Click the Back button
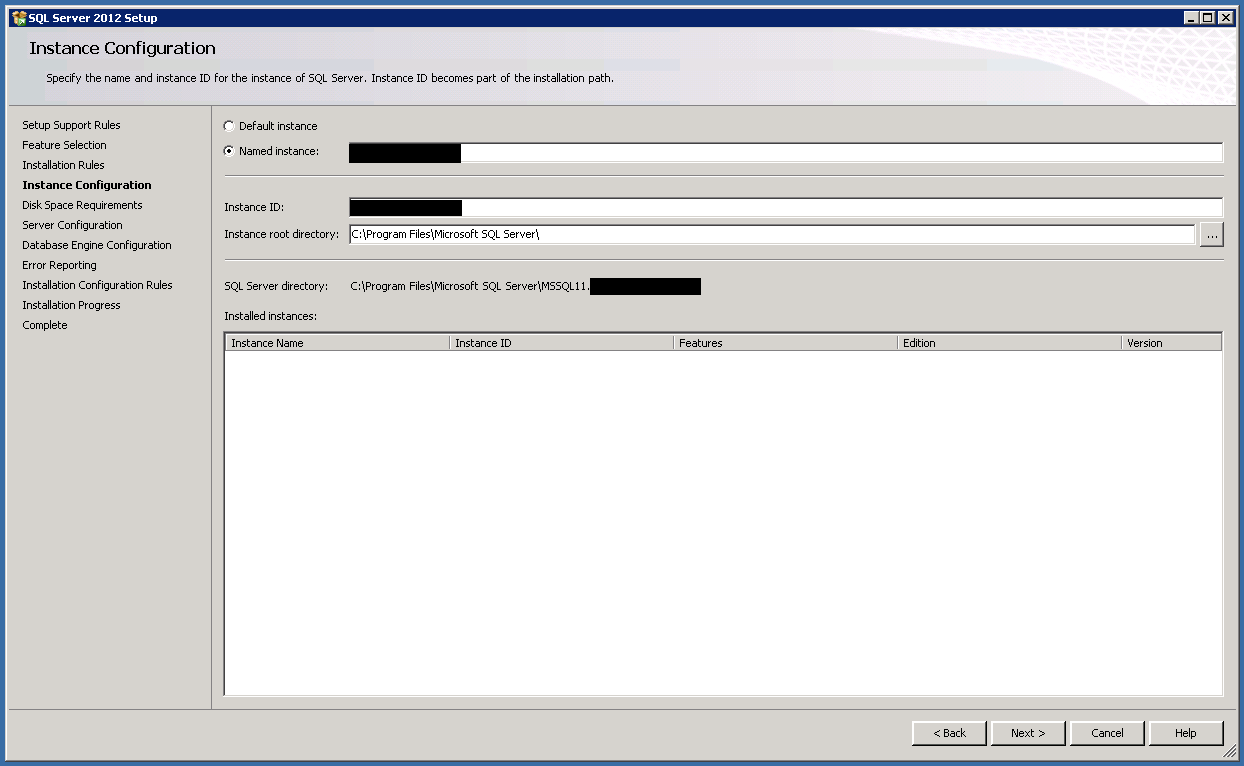Image resolution: width=1244 pixels, height=766 pixels. pyautogui.click(x=949, y=733)
